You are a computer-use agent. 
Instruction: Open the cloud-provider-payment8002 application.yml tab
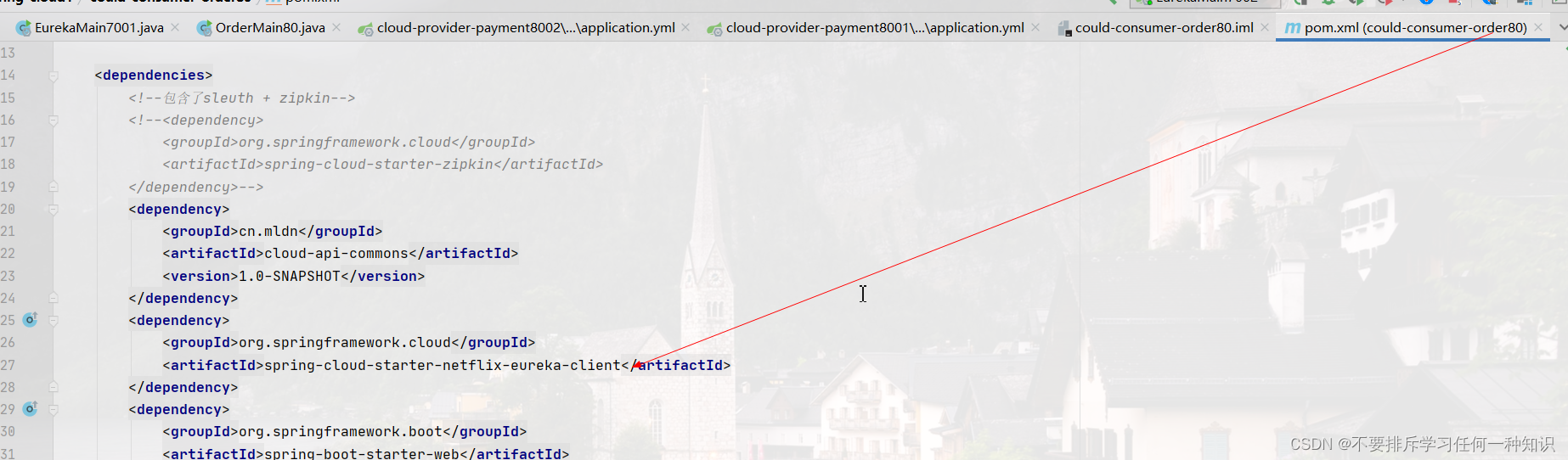click(x=525, y=28)
